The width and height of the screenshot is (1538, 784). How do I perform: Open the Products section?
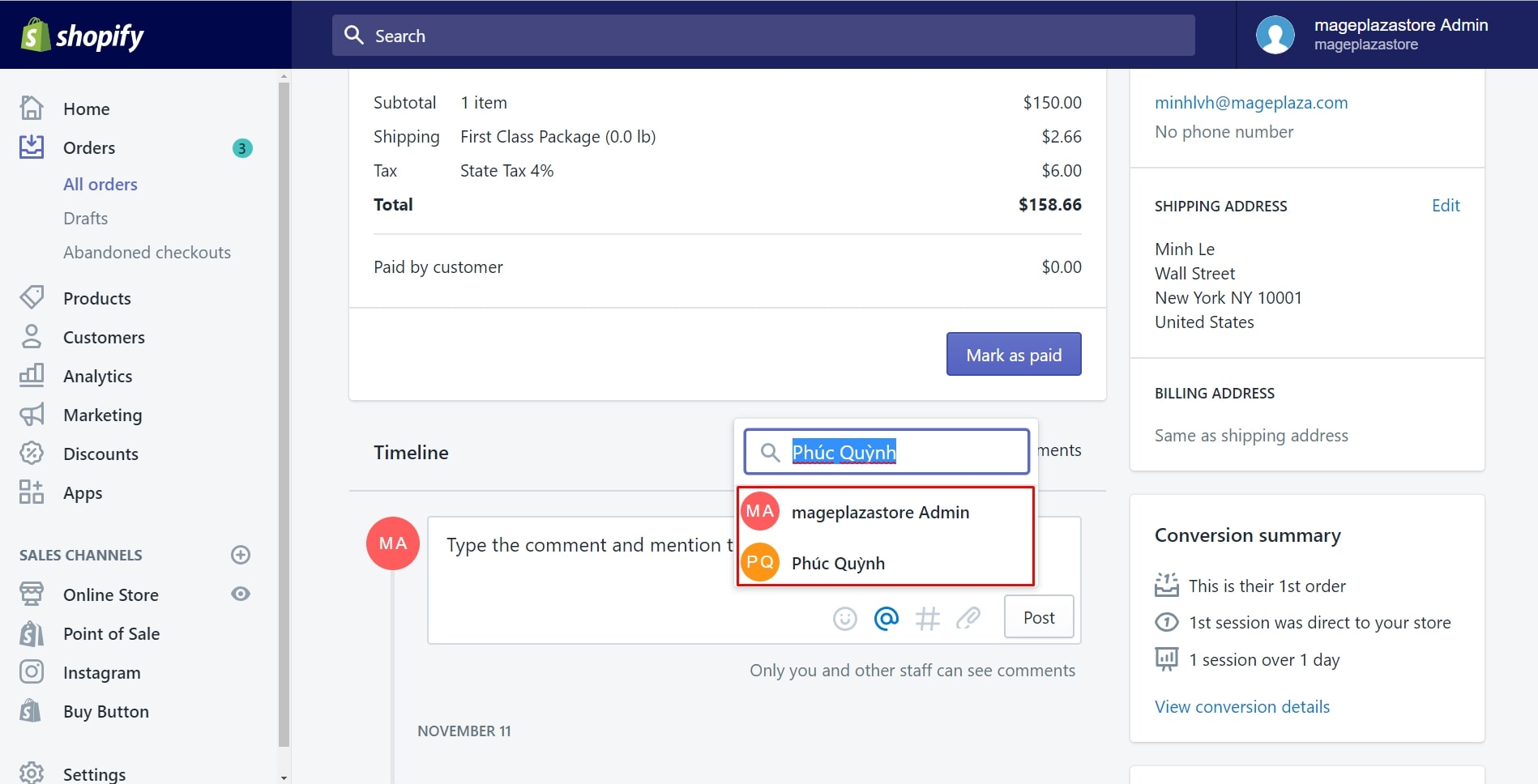96,298
